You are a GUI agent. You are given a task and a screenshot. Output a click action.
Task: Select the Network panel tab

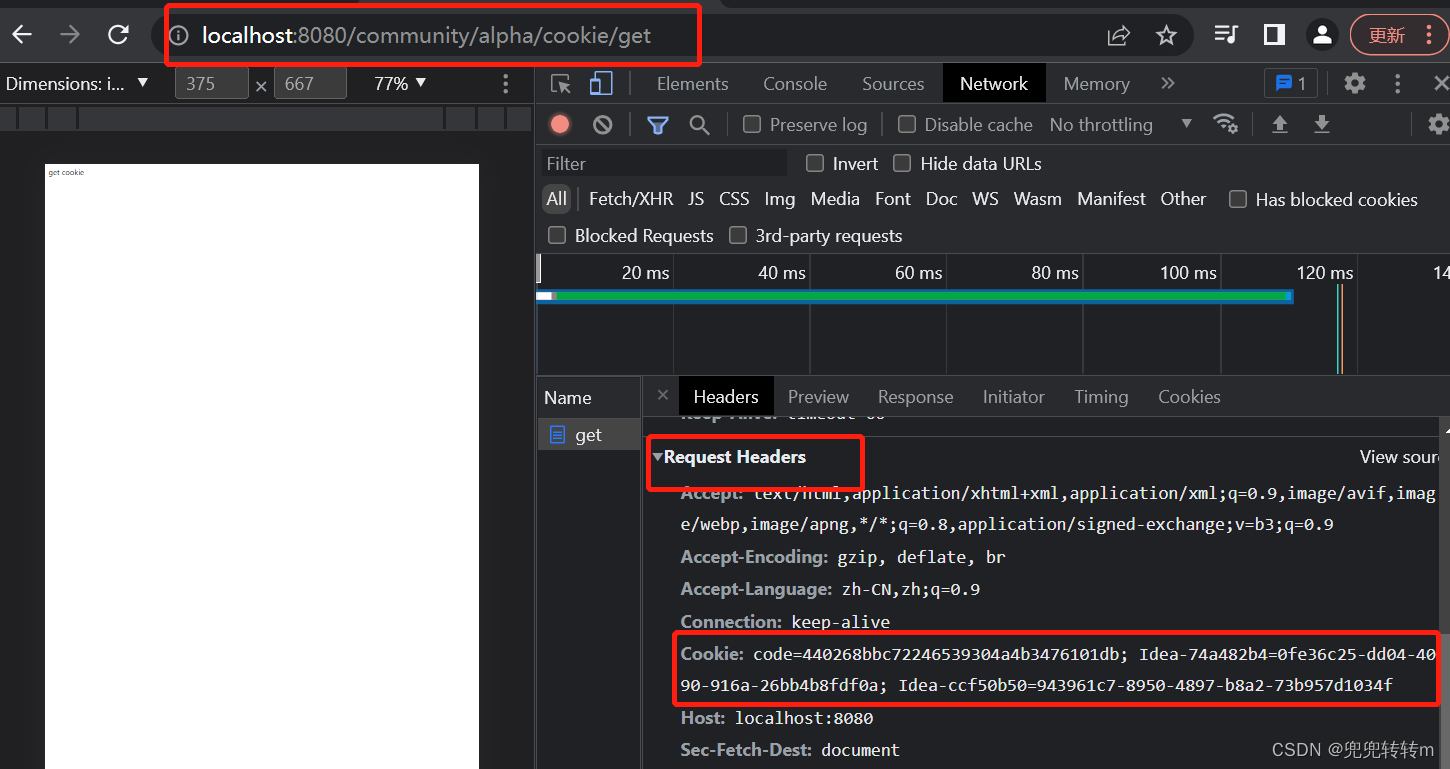(994, 84)
